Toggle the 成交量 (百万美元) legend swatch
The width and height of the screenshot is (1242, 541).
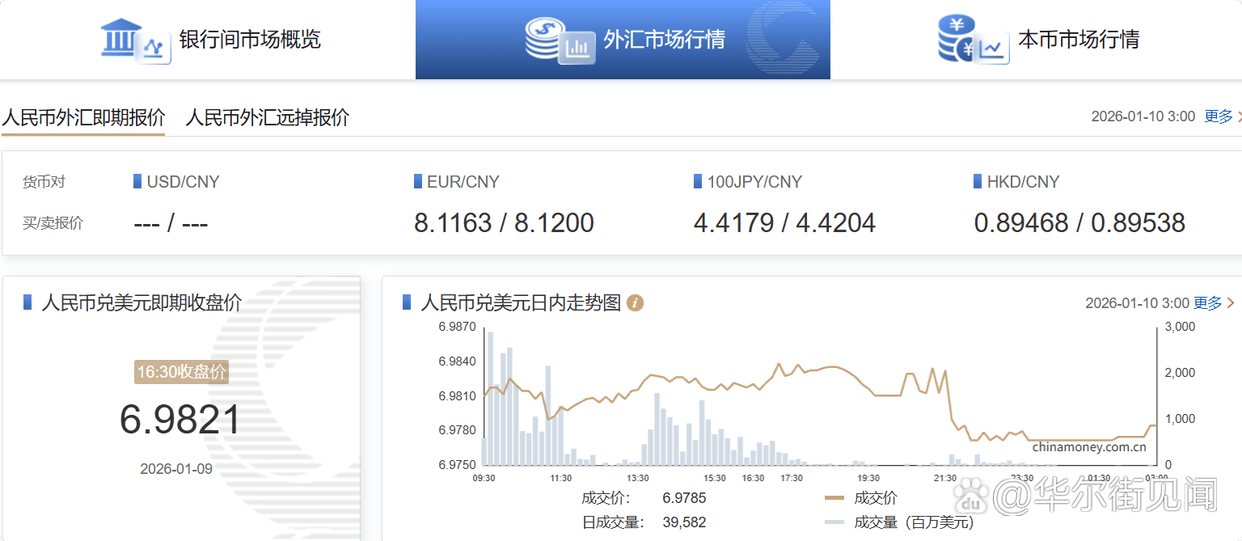(835, 522)
